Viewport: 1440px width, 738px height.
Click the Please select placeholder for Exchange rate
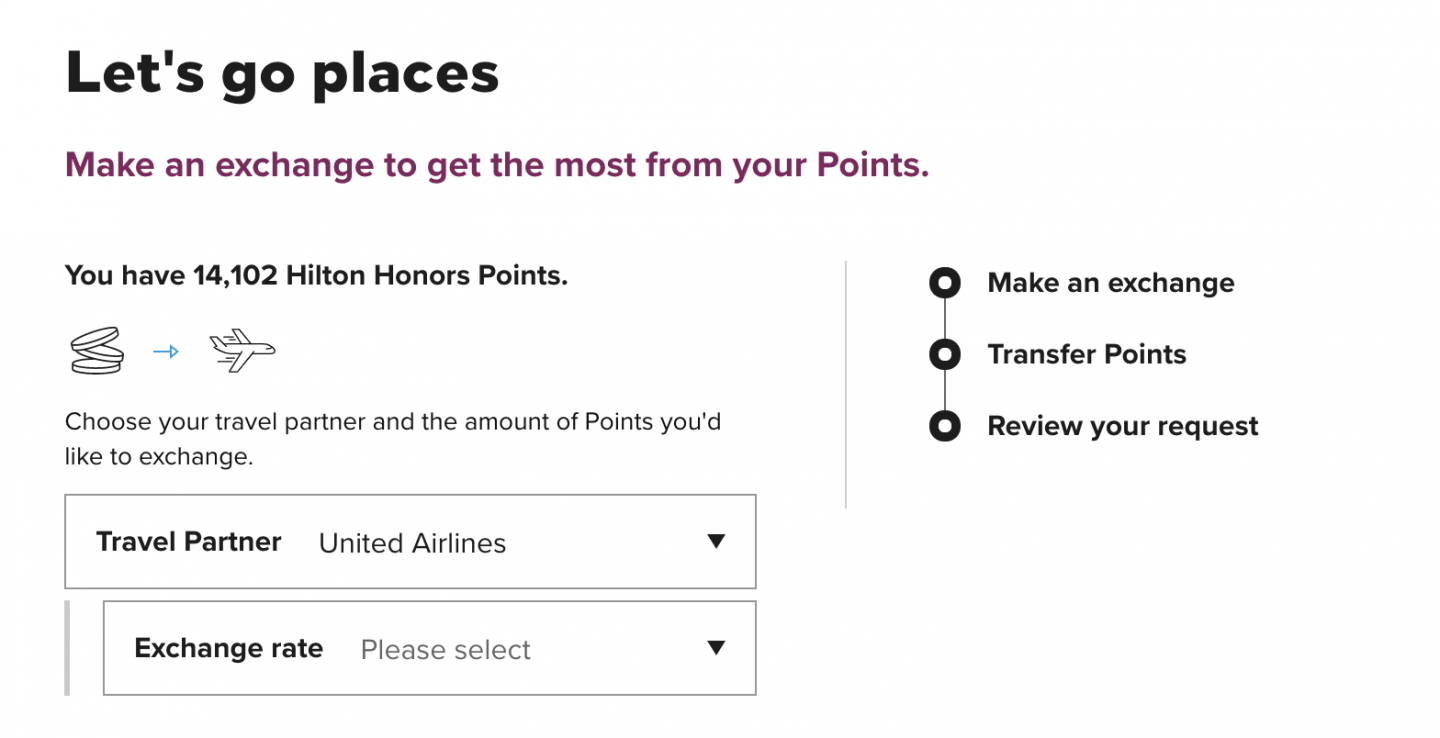click(x=445, y=650)
